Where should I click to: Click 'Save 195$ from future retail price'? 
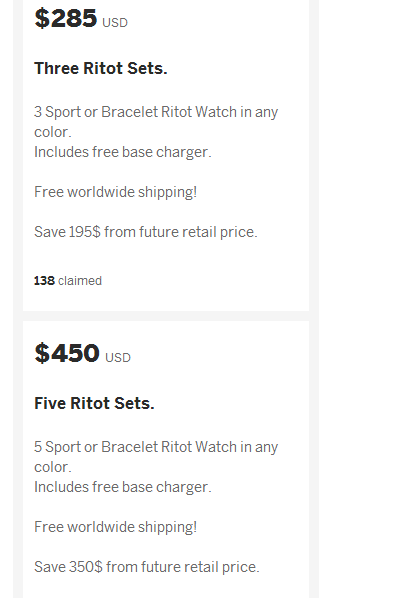tap(146, 232)
